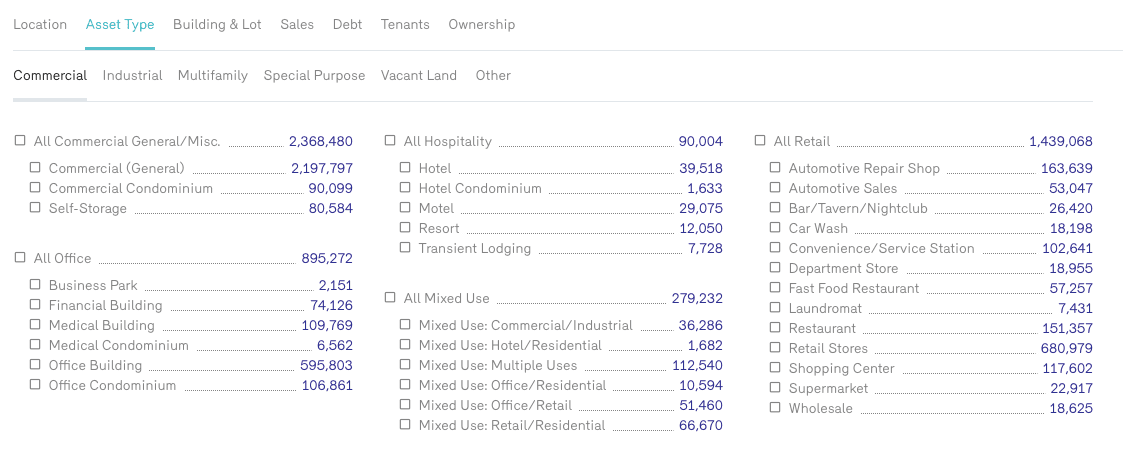Image resolution: width=1123 pixels, height=458 pixels.
Task: Tick the All Retail checkbox
Action: pyautogui.click(x=760, y=141)
